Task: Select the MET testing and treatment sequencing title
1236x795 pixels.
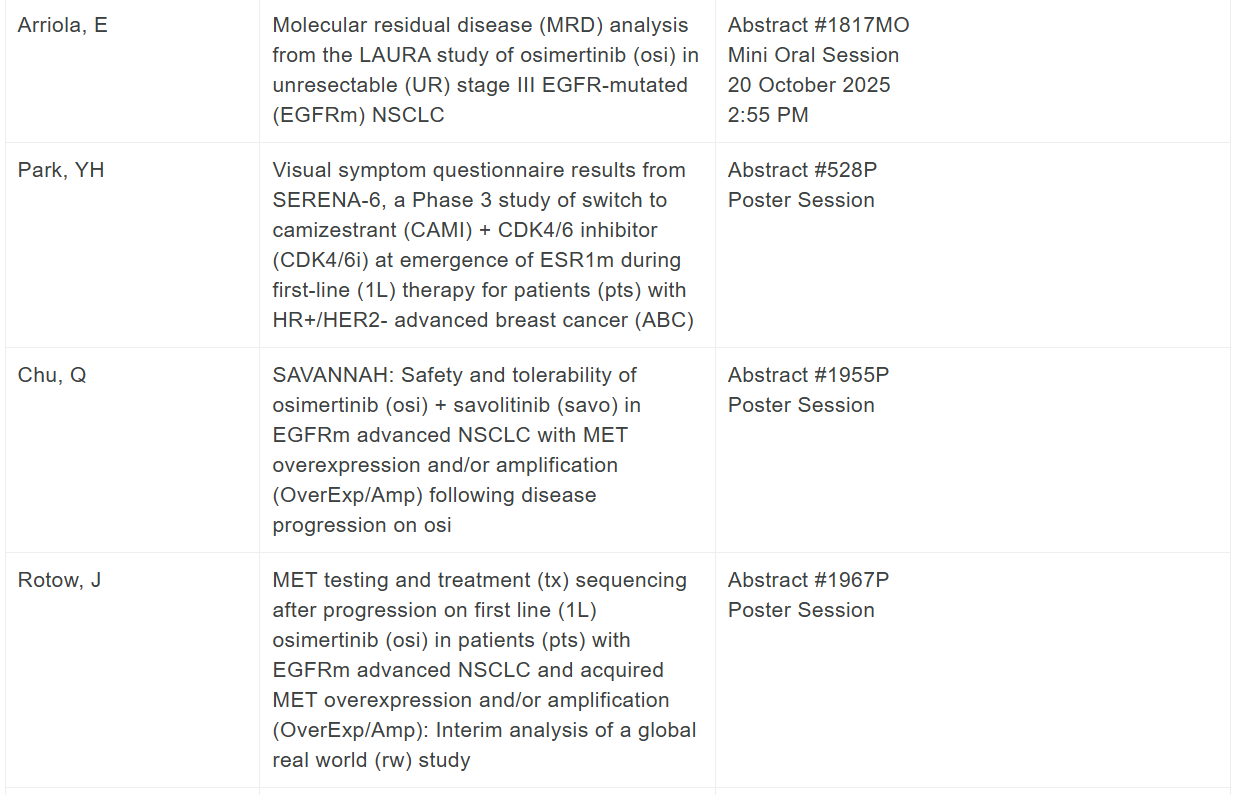Action: pyautogui.click(x=485, y=670)
